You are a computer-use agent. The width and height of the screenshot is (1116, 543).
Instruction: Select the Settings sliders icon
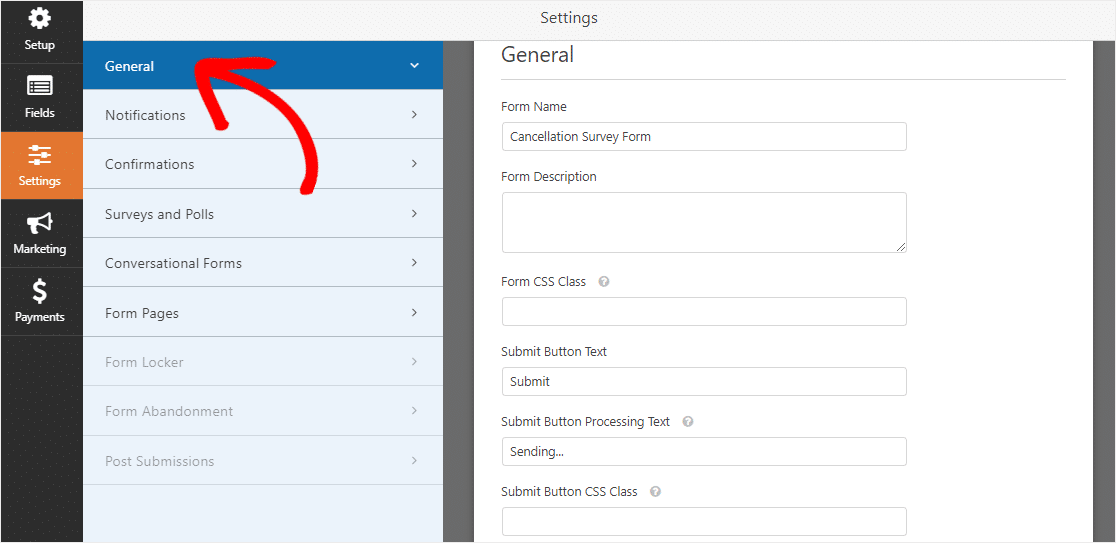[40, 155]
